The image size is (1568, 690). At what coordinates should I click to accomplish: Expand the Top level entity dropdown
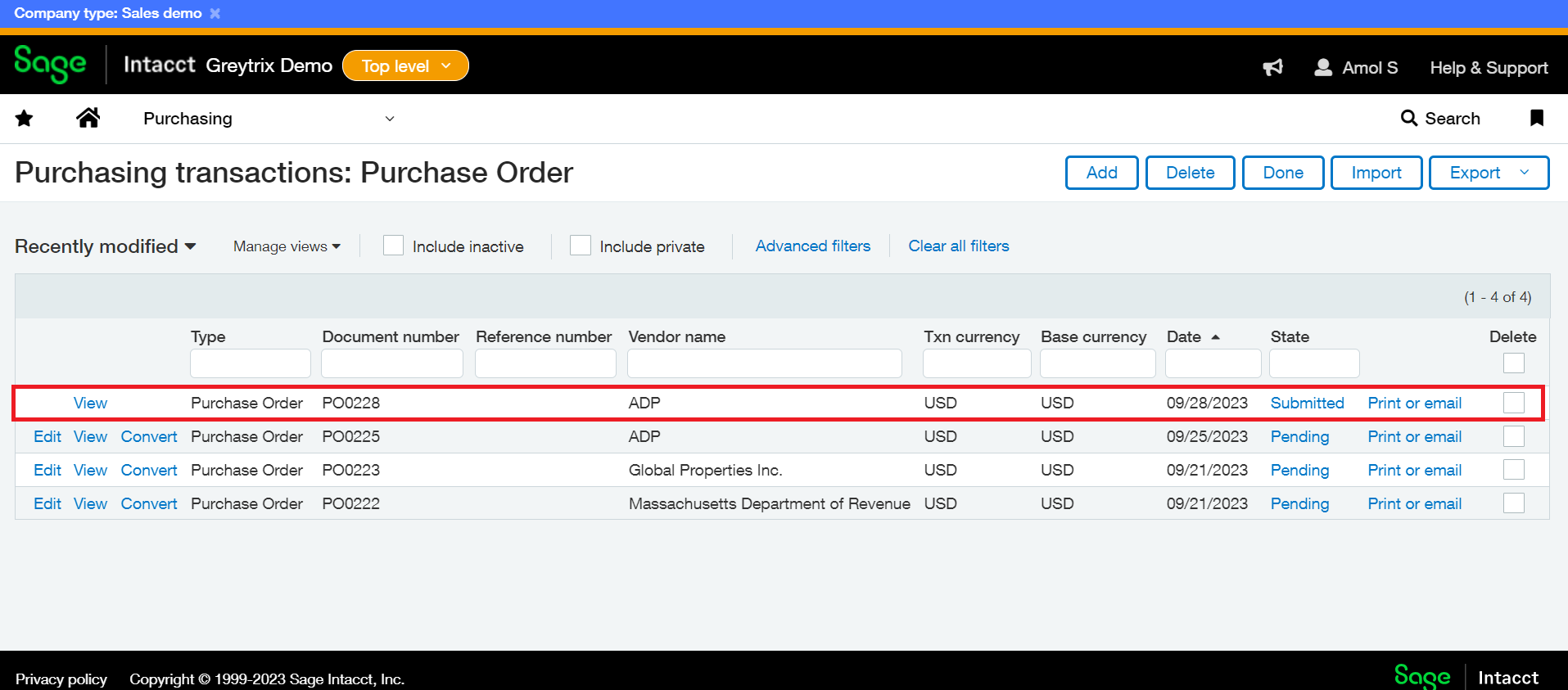(405, 65)
